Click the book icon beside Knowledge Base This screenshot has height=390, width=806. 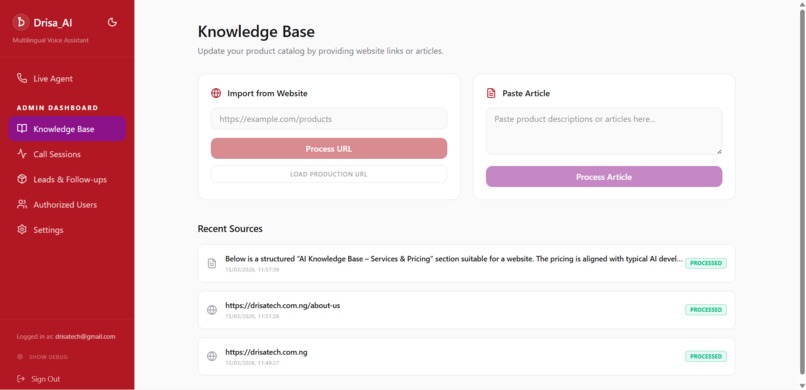(x=22, y=129)
